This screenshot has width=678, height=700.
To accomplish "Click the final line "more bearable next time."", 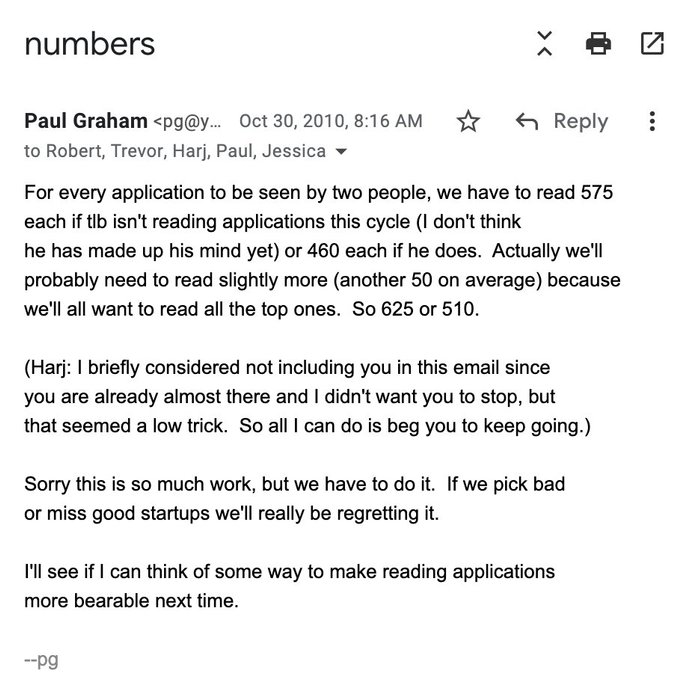I will (132, 603).
